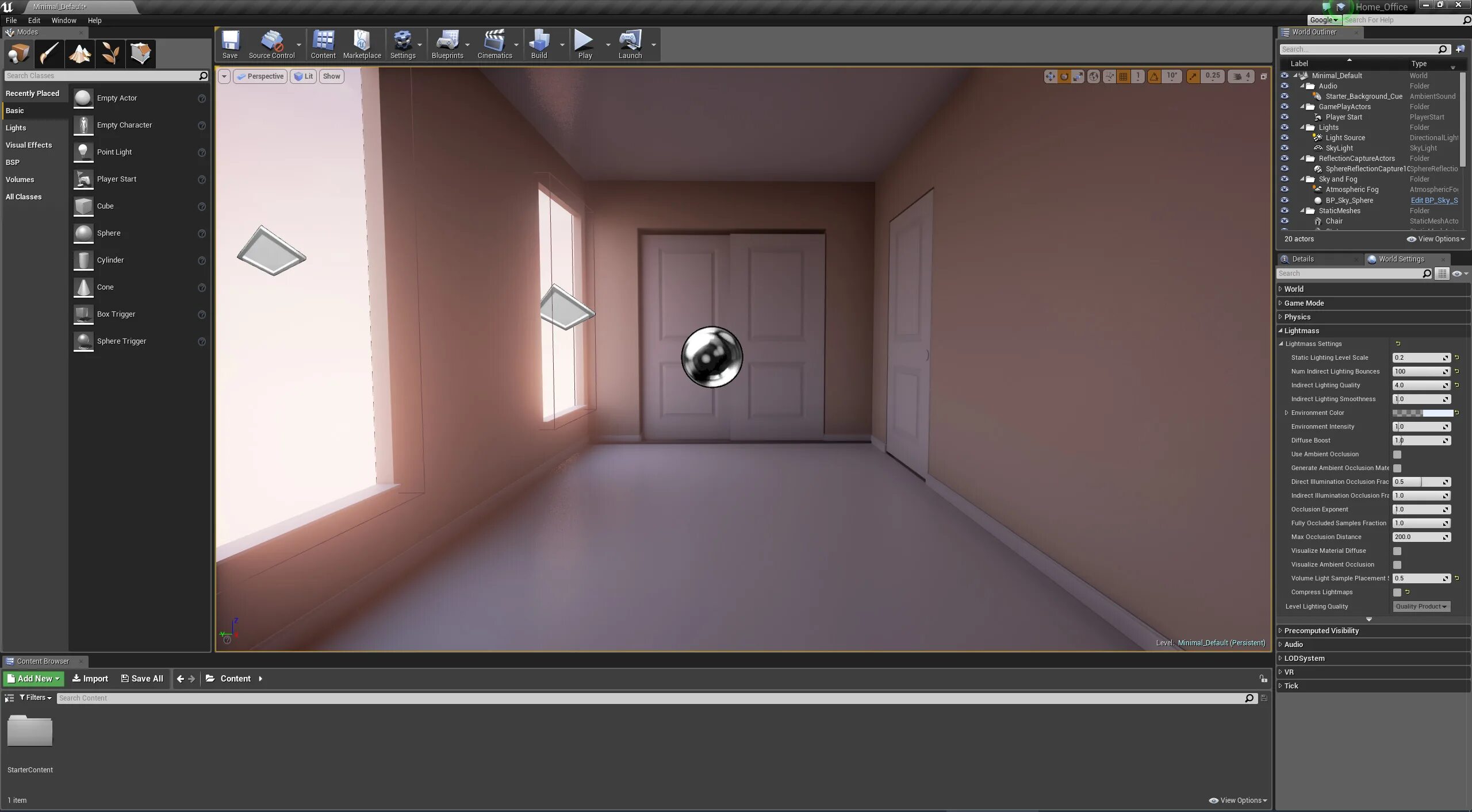Viewport: 1472px width, 812px height.
Task: Open Geometry Editing mode icon
Action: pos(140,54)
